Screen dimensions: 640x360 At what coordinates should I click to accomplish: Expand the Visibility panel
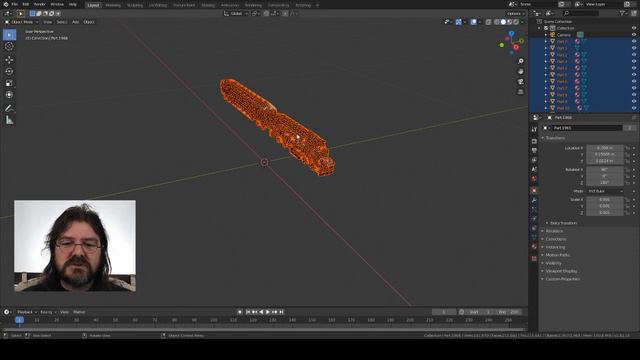tap(553, 263)
